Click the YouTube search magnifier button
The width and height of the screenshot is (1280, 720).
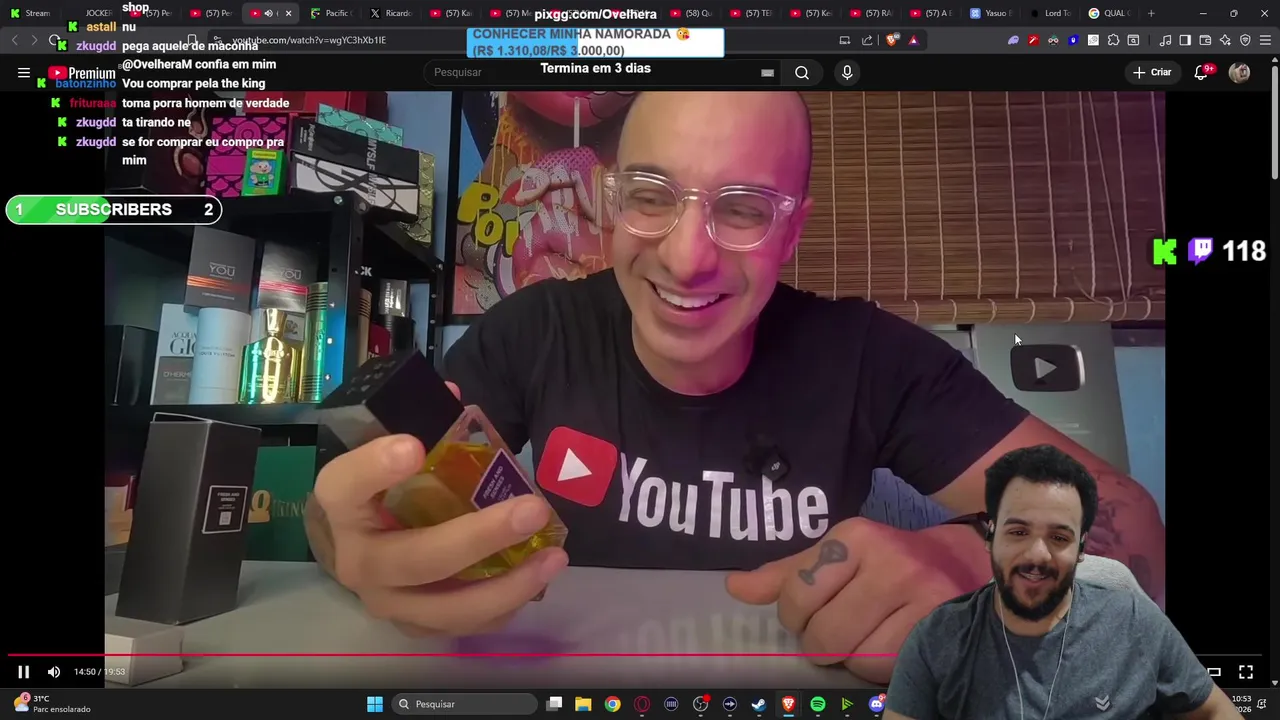(x=802, y=72)
